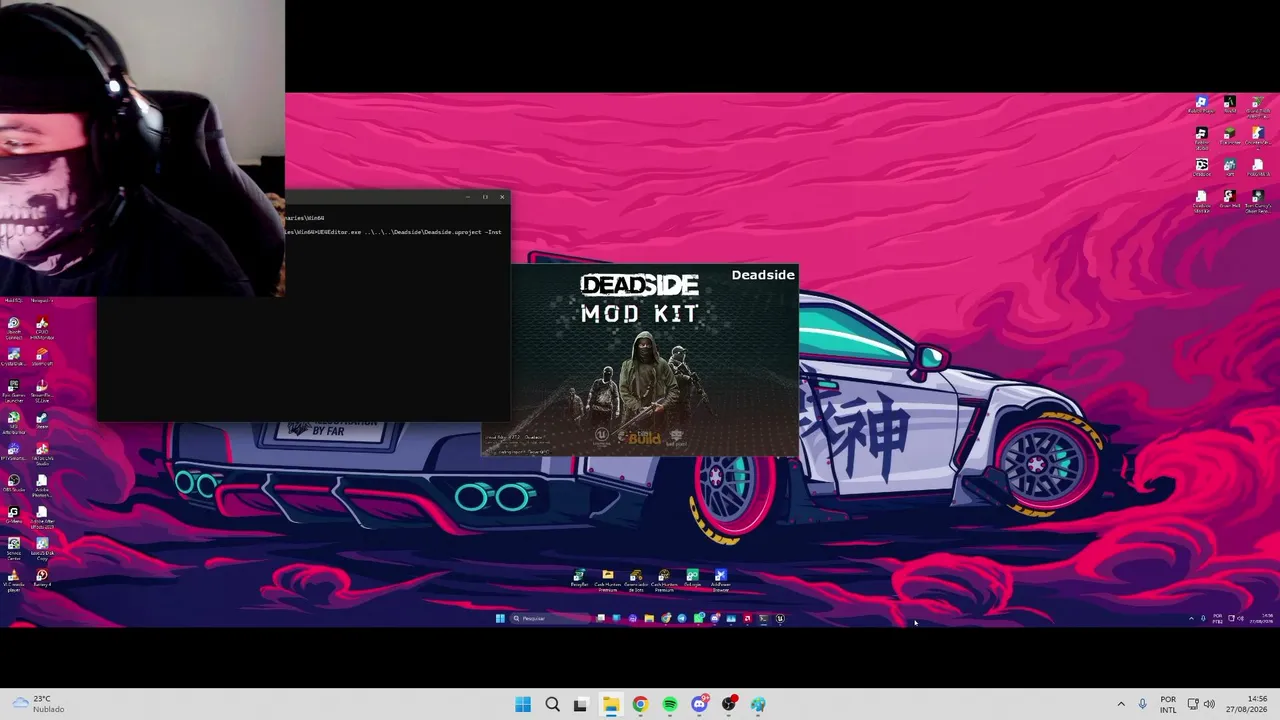Viewport: 1280px width, 720px height.
Task: Close the command prompt window
Action: pos(502,197)
